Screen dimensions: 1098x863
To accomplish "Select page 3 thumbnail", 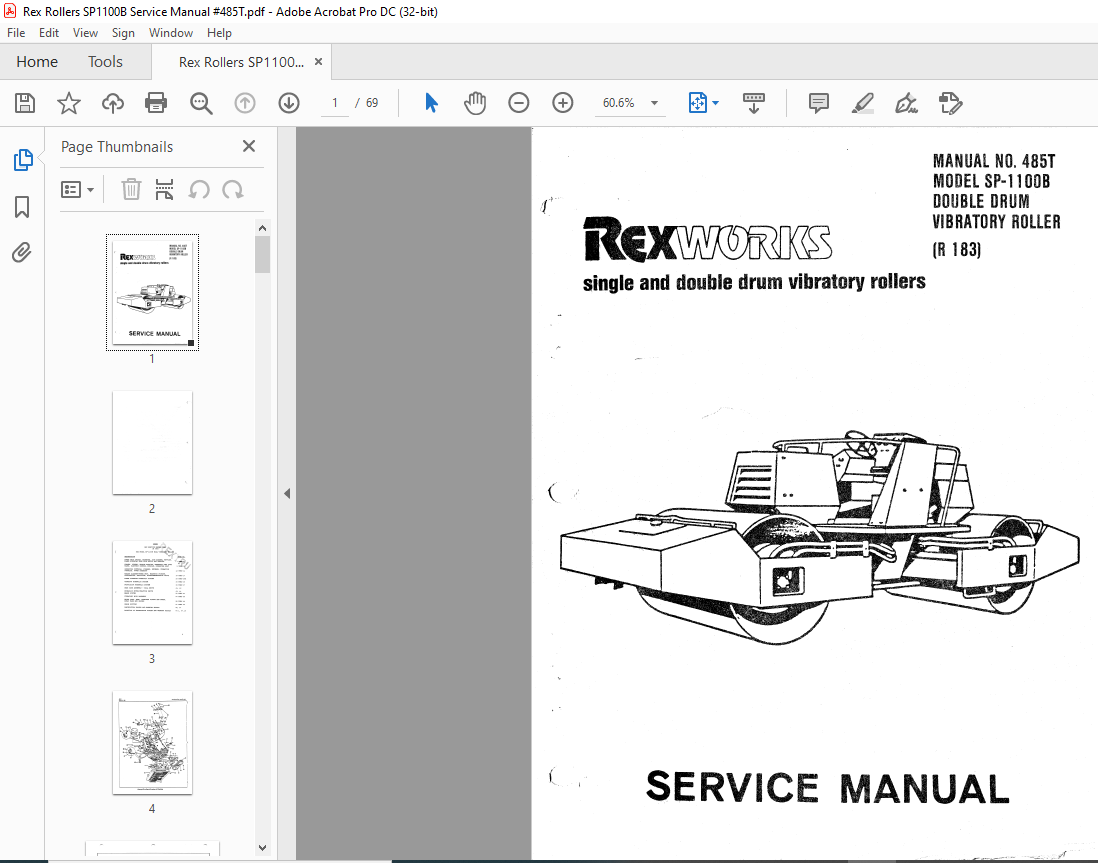I will [152, 593].
